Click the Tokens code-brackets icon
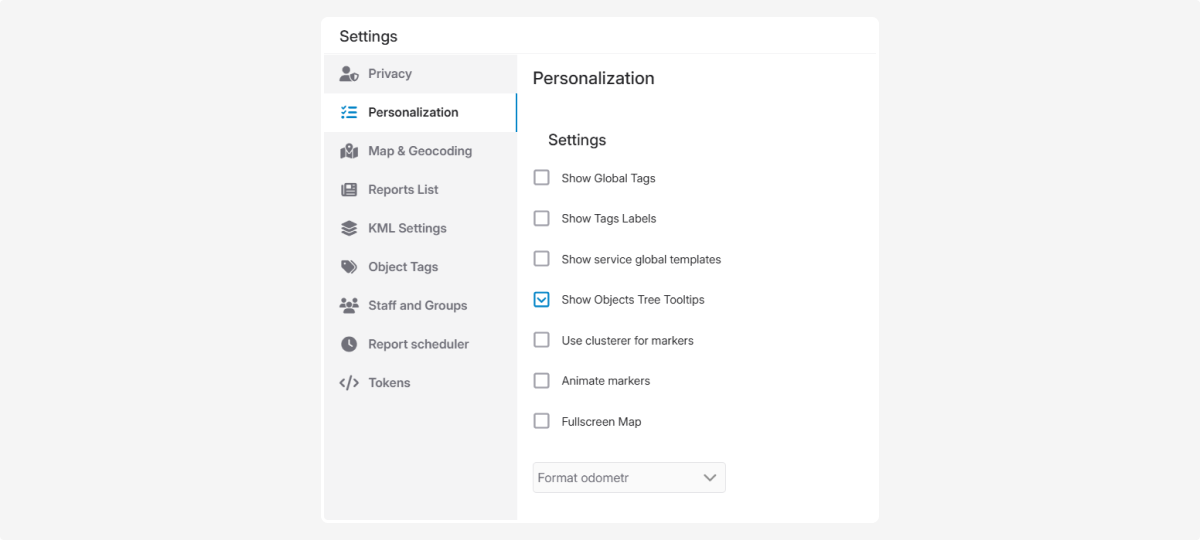The image size is (1200, 540). coord(349,383)
